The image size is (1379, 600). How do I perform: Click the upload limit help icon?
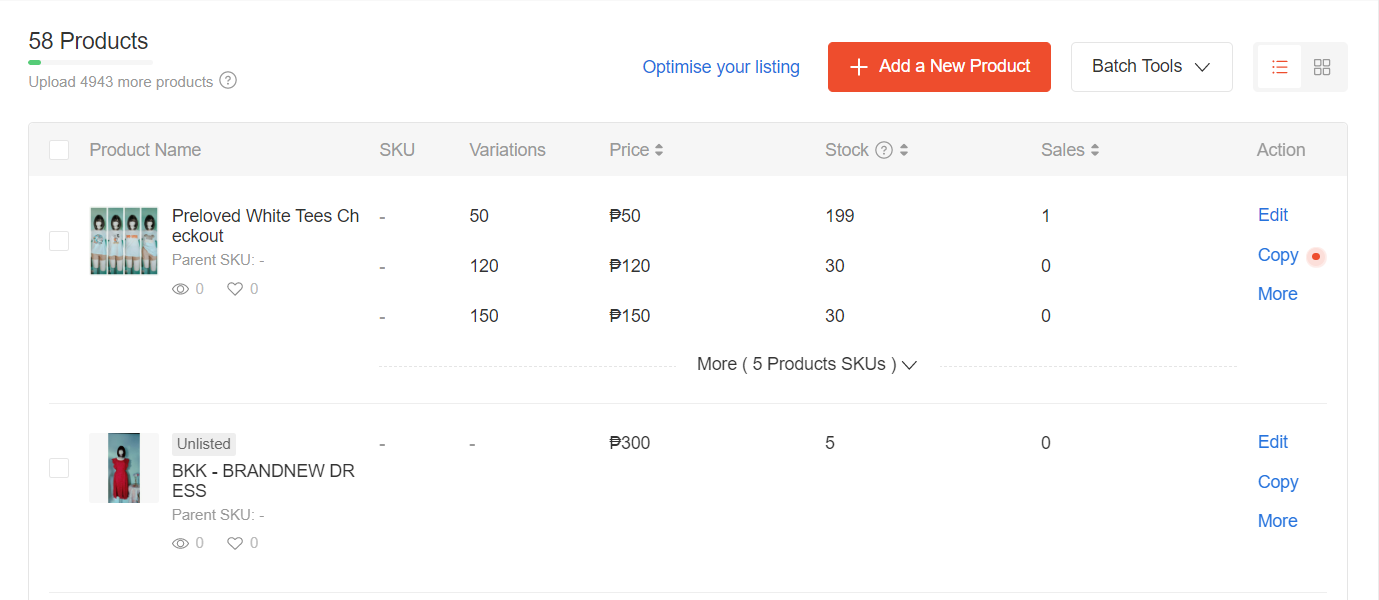click(228, 81)
